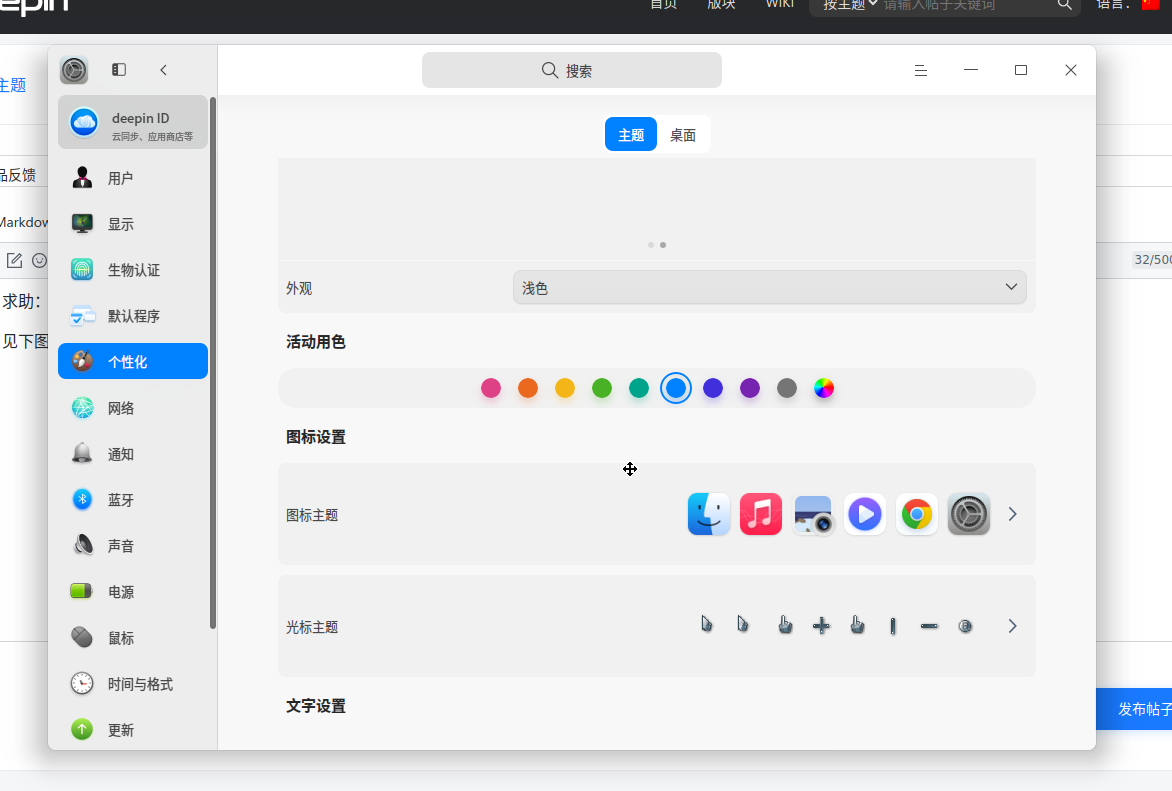1172x791 pixels.
Task: Open the deepin ID account entry
Action: (x=133, y=123)
